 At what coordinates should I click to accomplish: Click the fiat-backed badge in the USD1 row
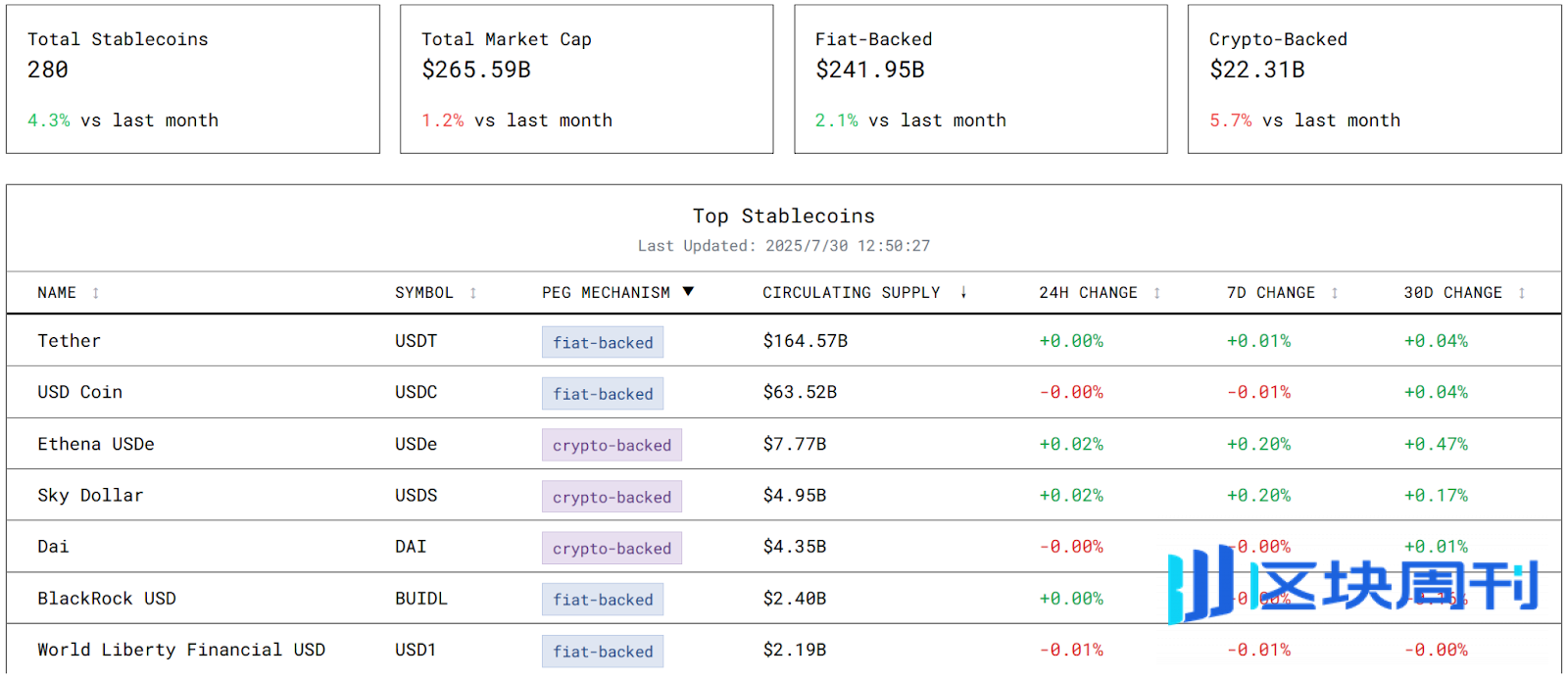(603, 652)
